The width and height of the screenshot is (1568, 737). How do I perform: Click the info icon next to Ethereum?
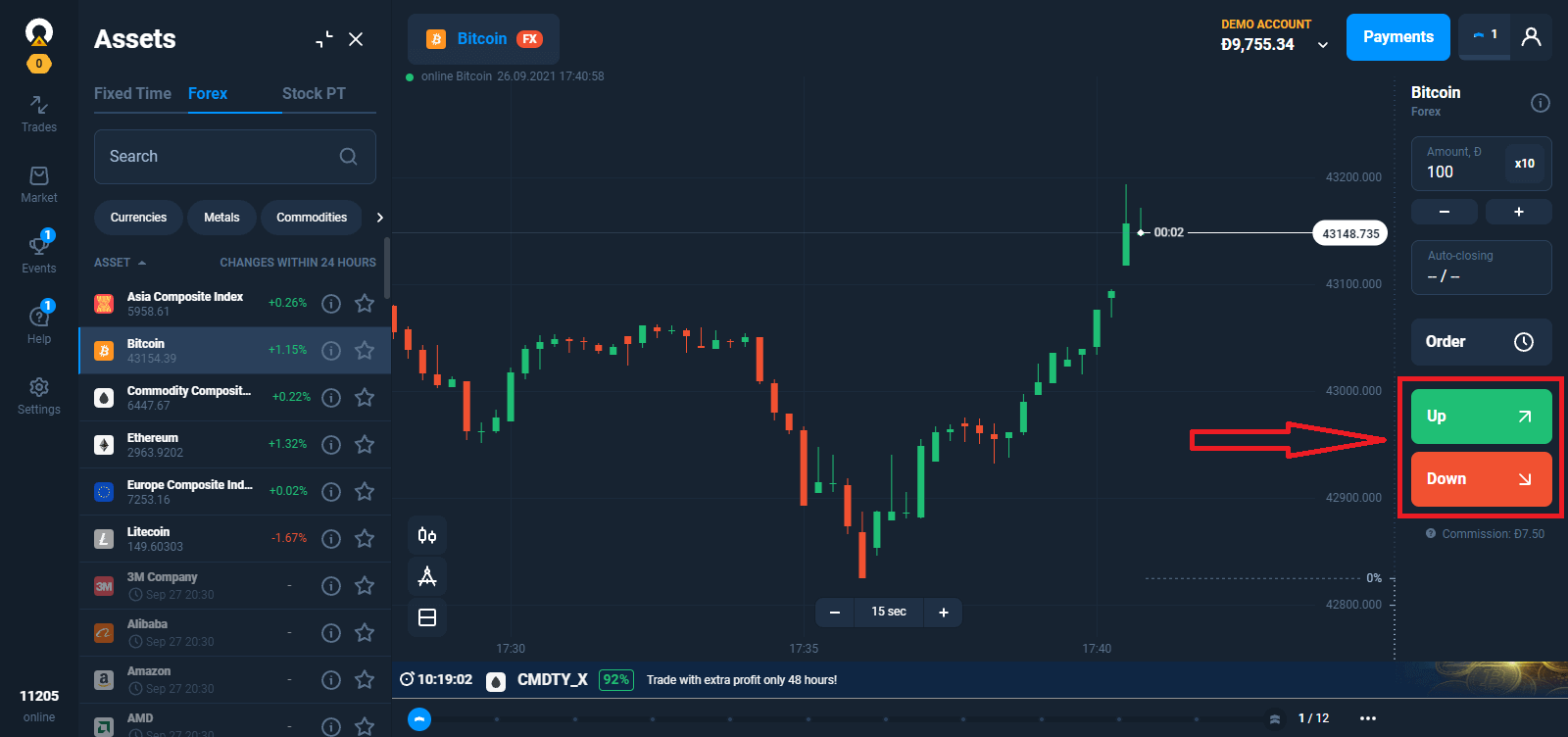coord(330,444)
